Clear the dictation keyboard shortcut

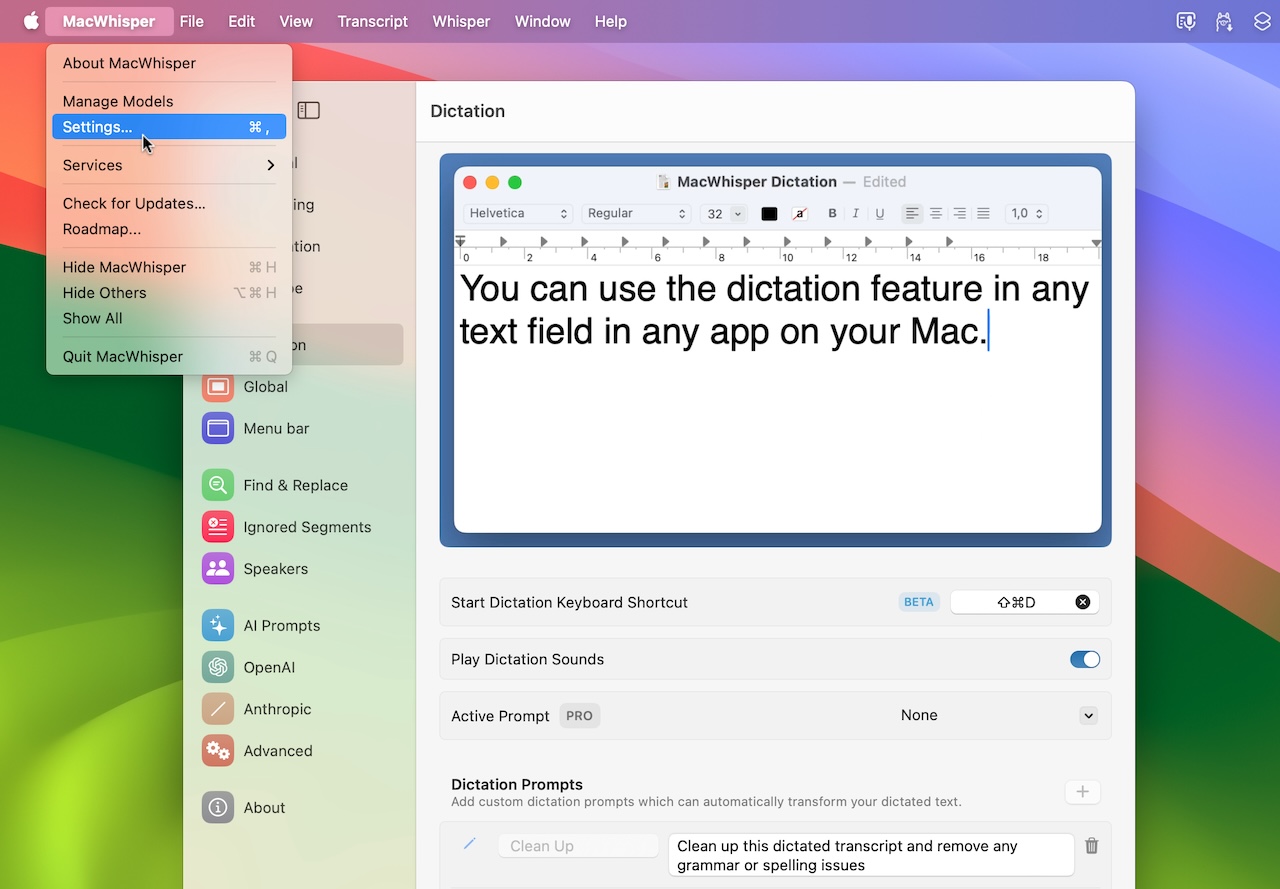pos(1083,602)
